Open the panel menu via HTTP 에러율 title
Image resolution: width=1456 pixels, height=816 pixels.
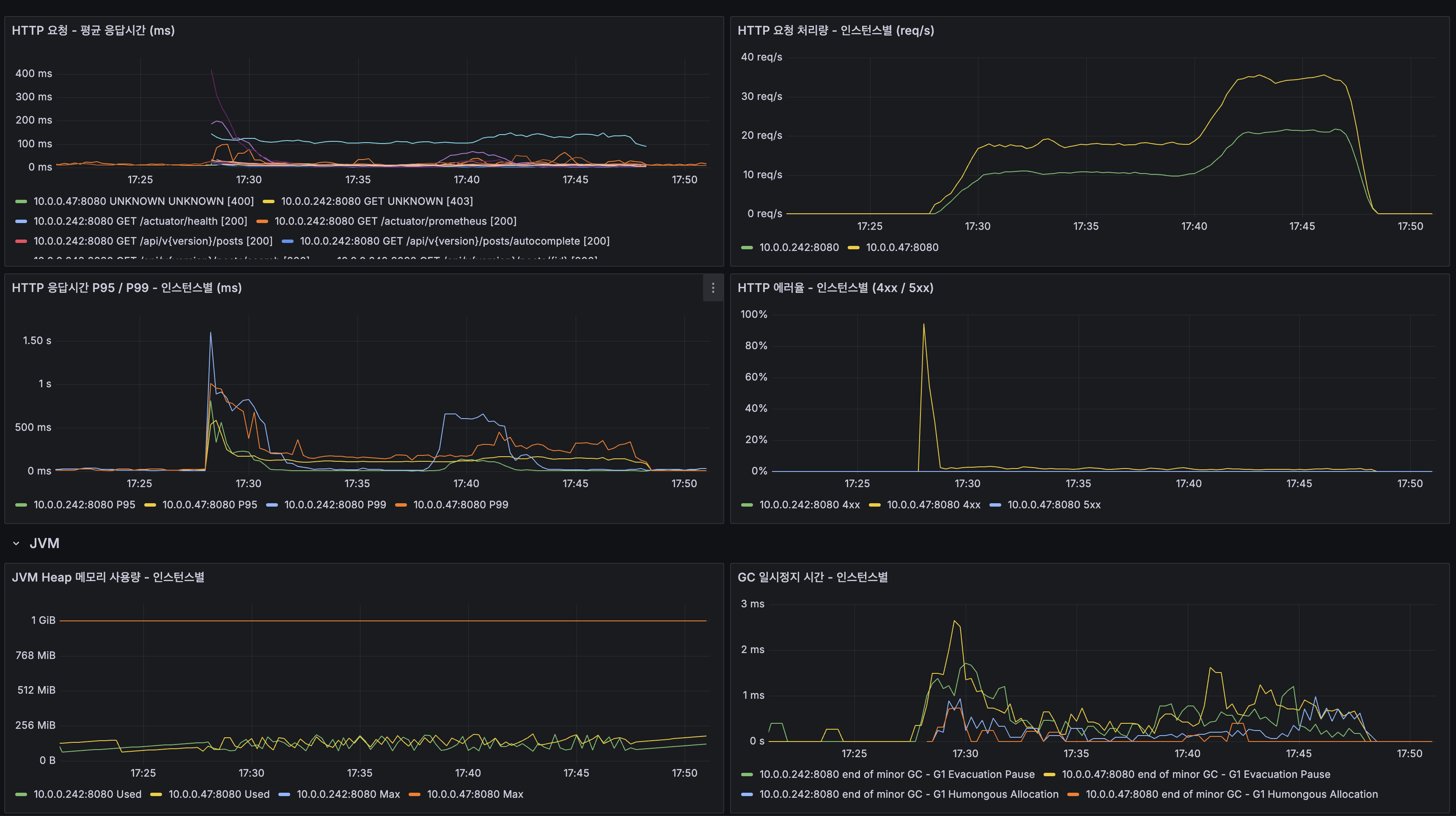tap(835, 288)
